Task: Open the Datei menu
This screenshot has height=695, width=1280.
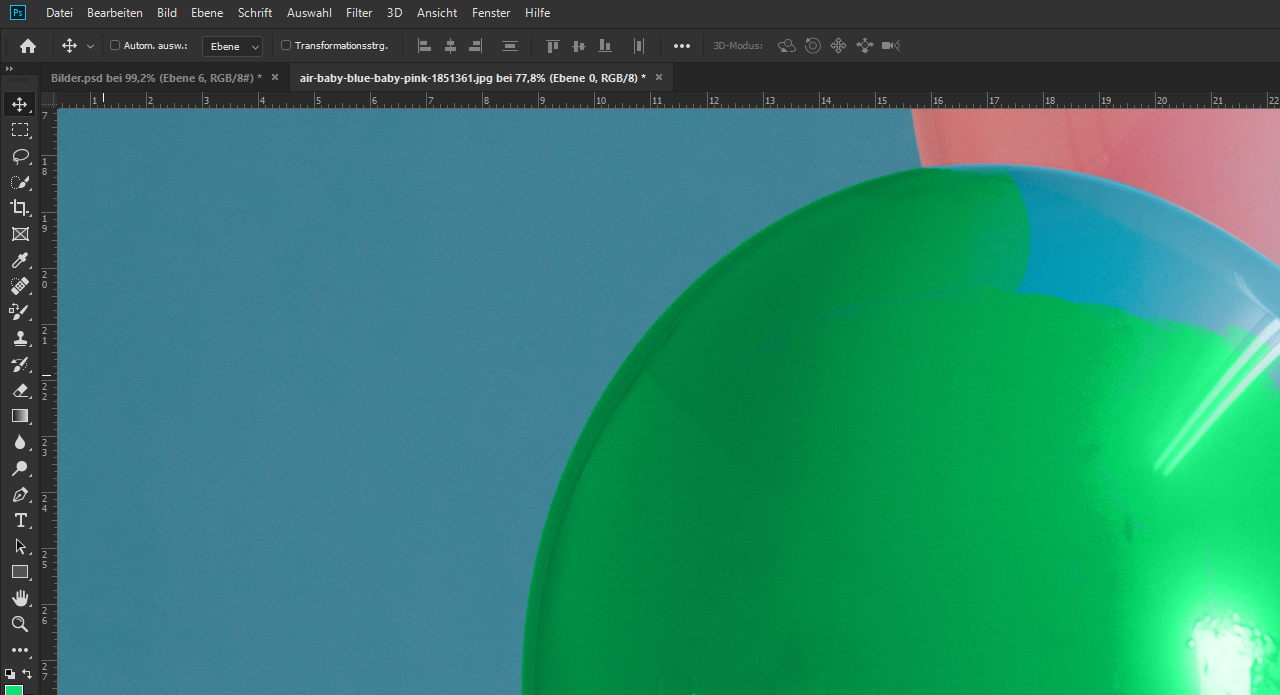Action: pos(59,13)
